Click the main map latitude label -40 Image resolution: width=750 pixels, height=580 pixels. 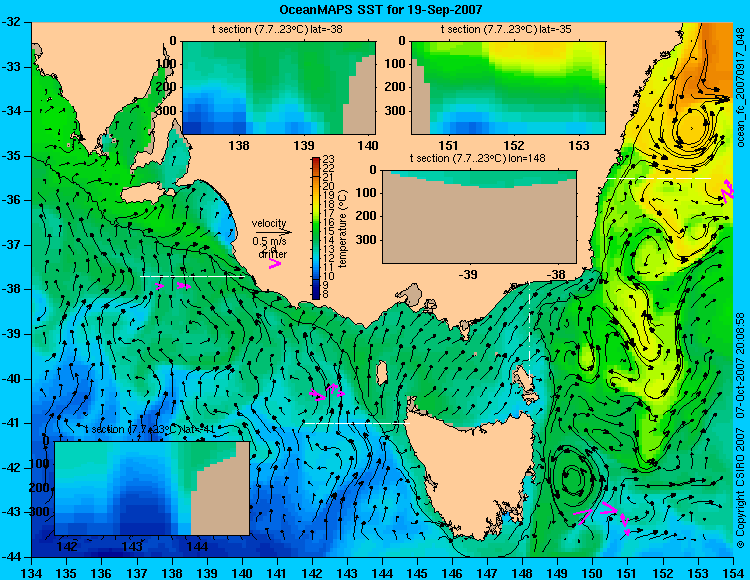[x=11, y=379]
